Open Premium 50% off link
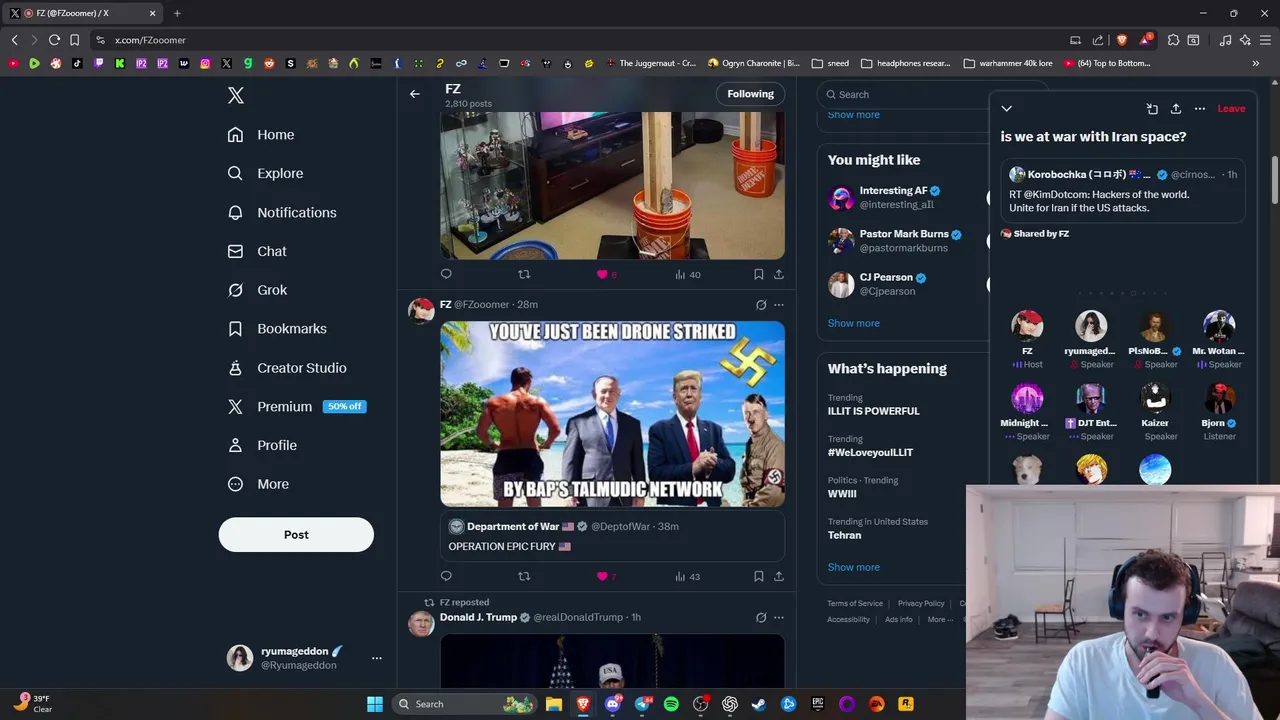Viewport: 1280px width, 720px height. pyautogui.click(x=296, y=407)
